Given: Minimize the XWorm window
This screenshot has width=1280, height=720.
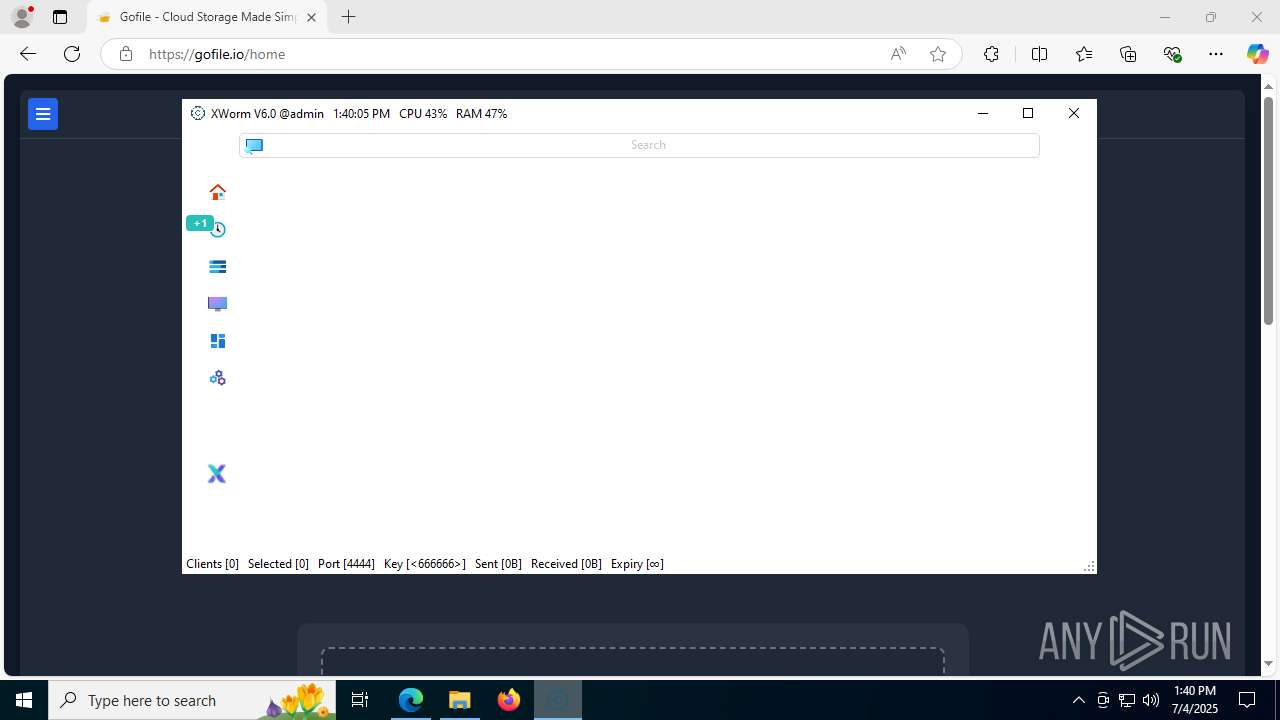Looking at the screenshot, I should pyautogui.click(x=983, y=113).
